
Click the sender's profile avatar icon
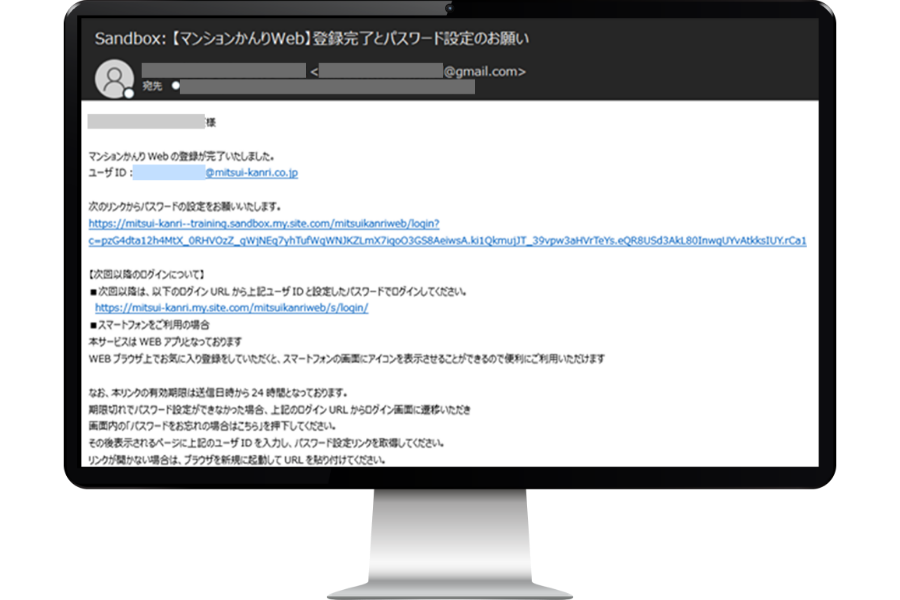point(114,79)
